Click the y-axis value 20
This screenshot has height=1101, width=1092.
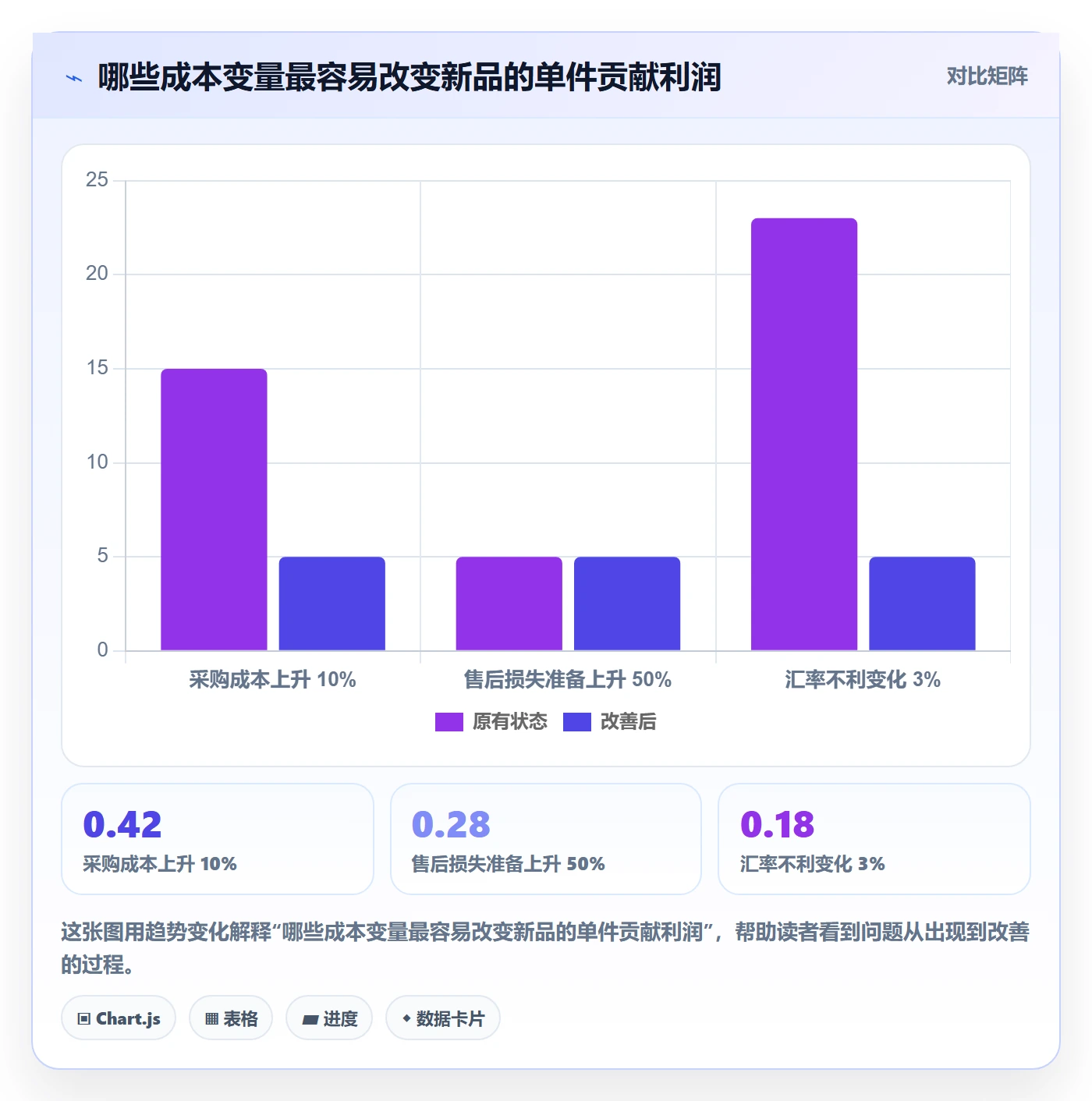point(97,274)
